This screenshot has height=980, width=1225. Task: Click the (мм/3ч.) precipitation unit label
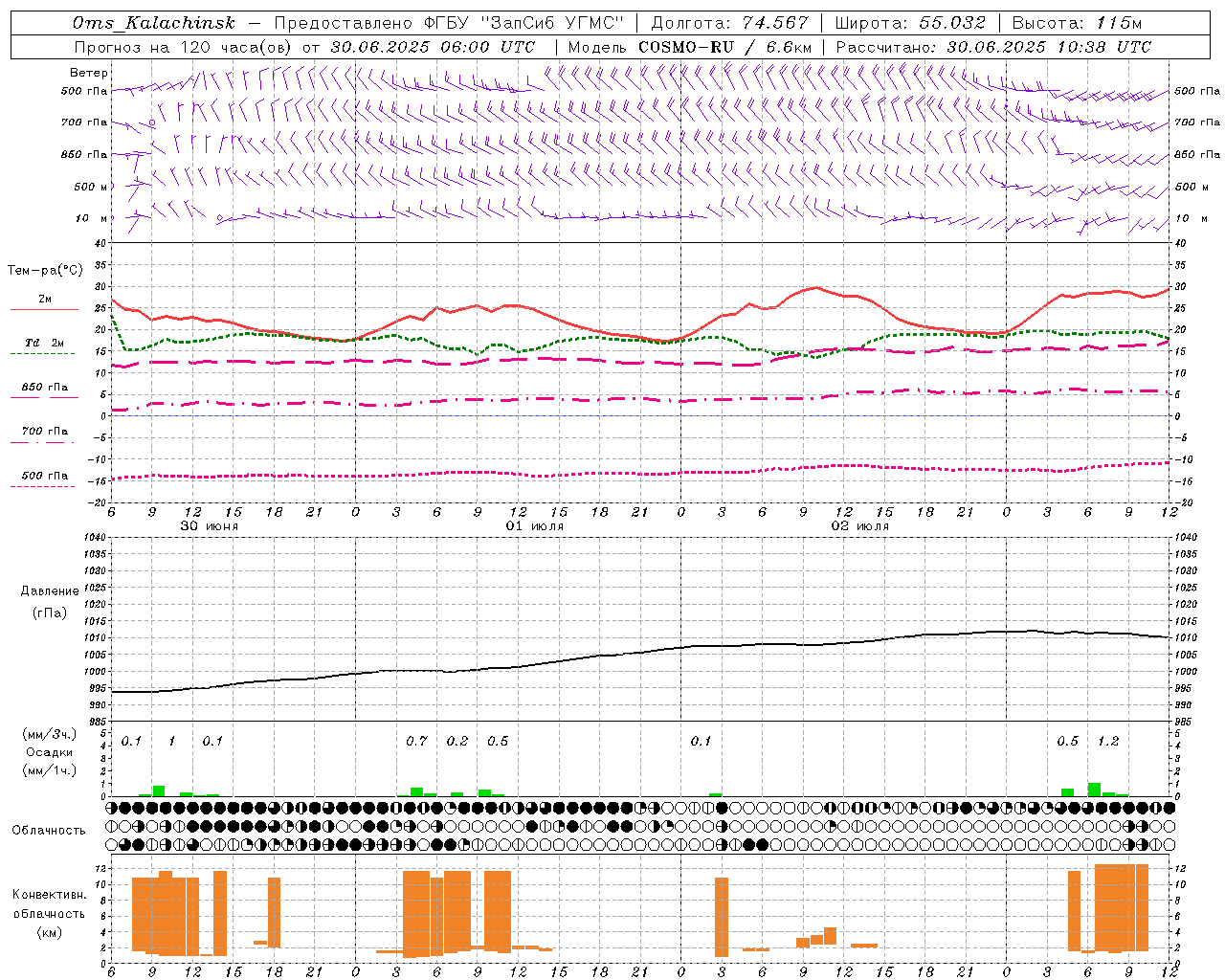coord(48,734)
